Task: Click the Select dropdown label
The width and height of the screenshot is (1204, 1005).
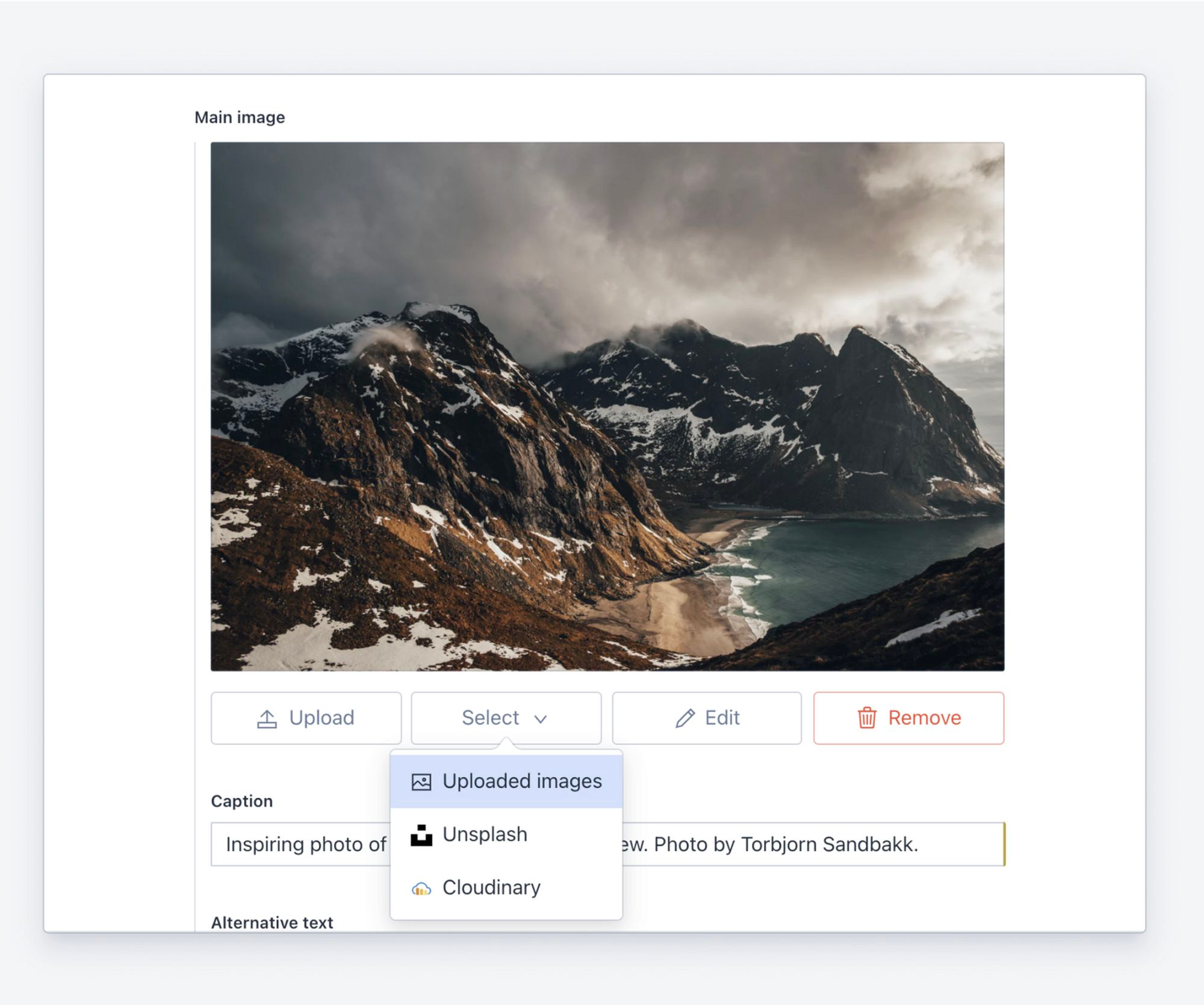Action: point(490,718)
